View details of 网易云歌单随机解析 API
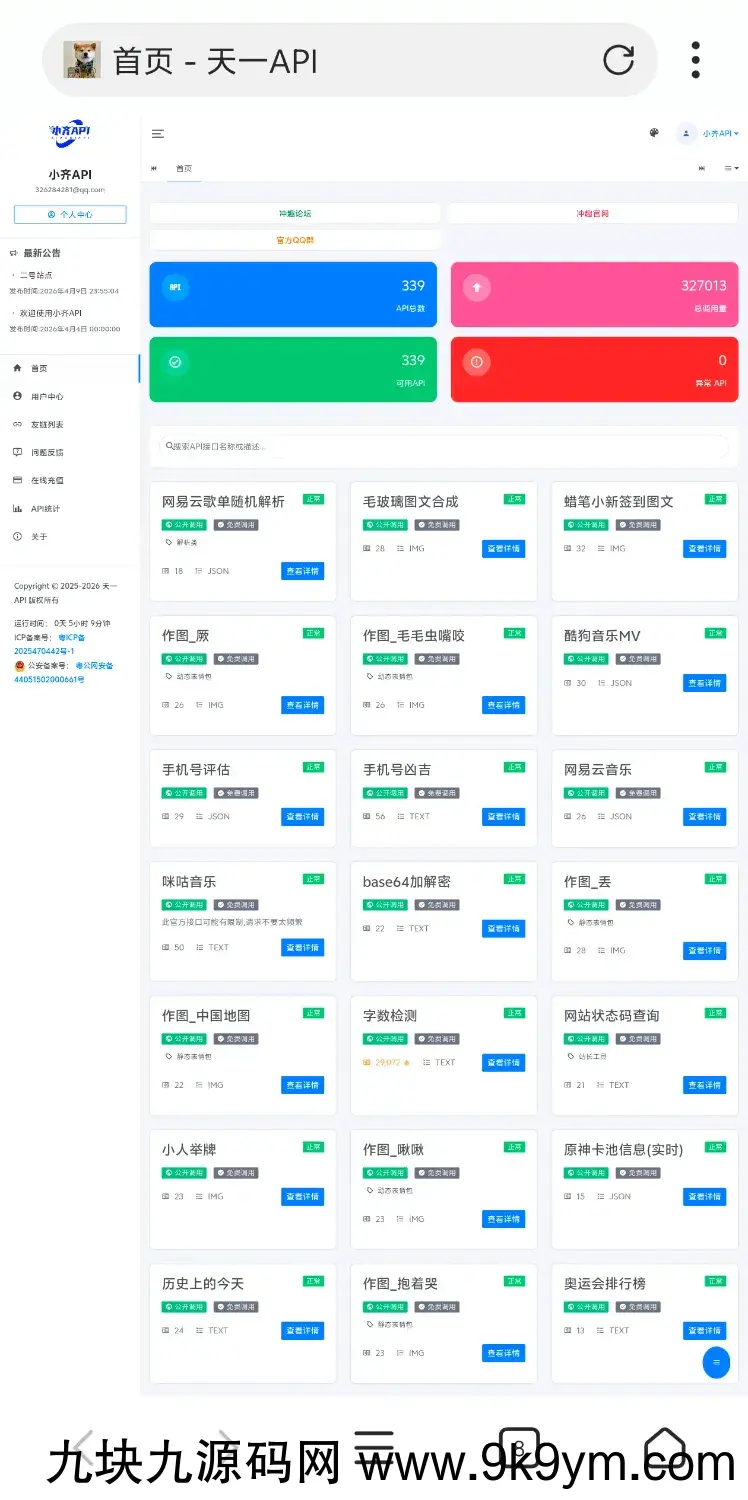 [x=302, y=571]
